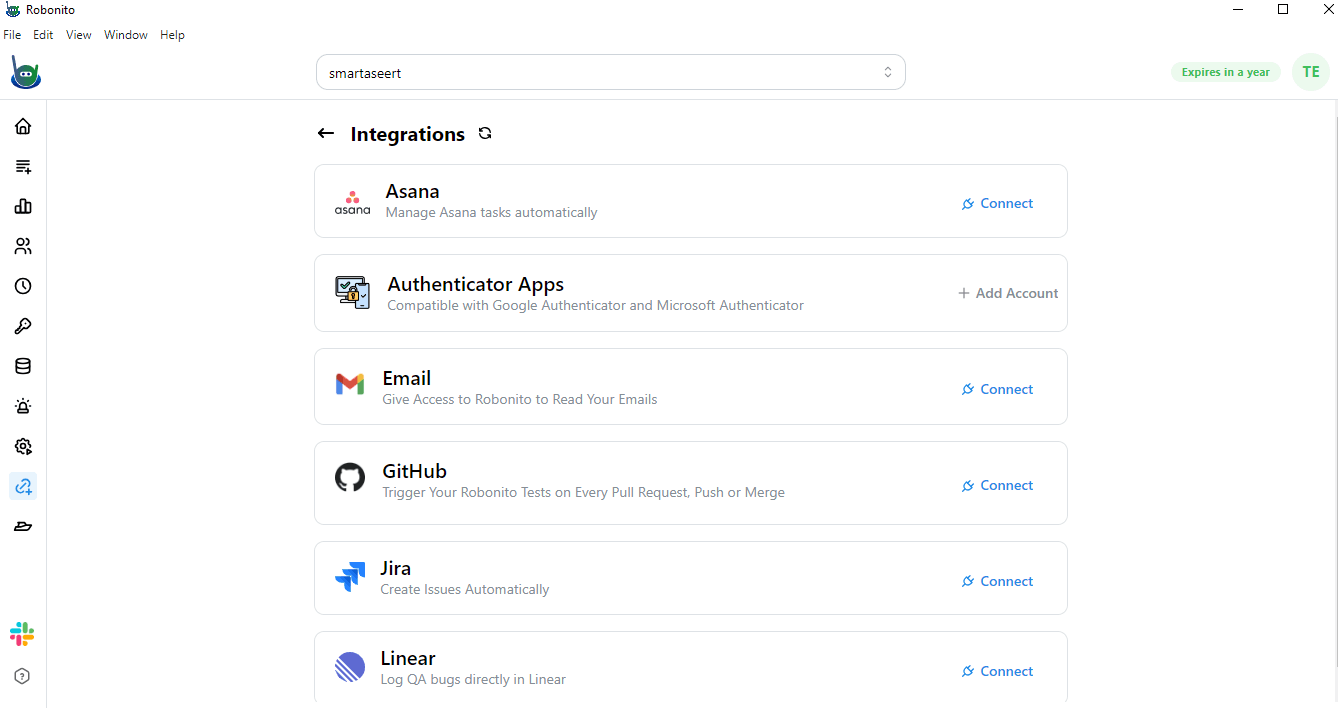Click the Integrations heading
This screenshot has width=1338, height=708.
point(408,134)
